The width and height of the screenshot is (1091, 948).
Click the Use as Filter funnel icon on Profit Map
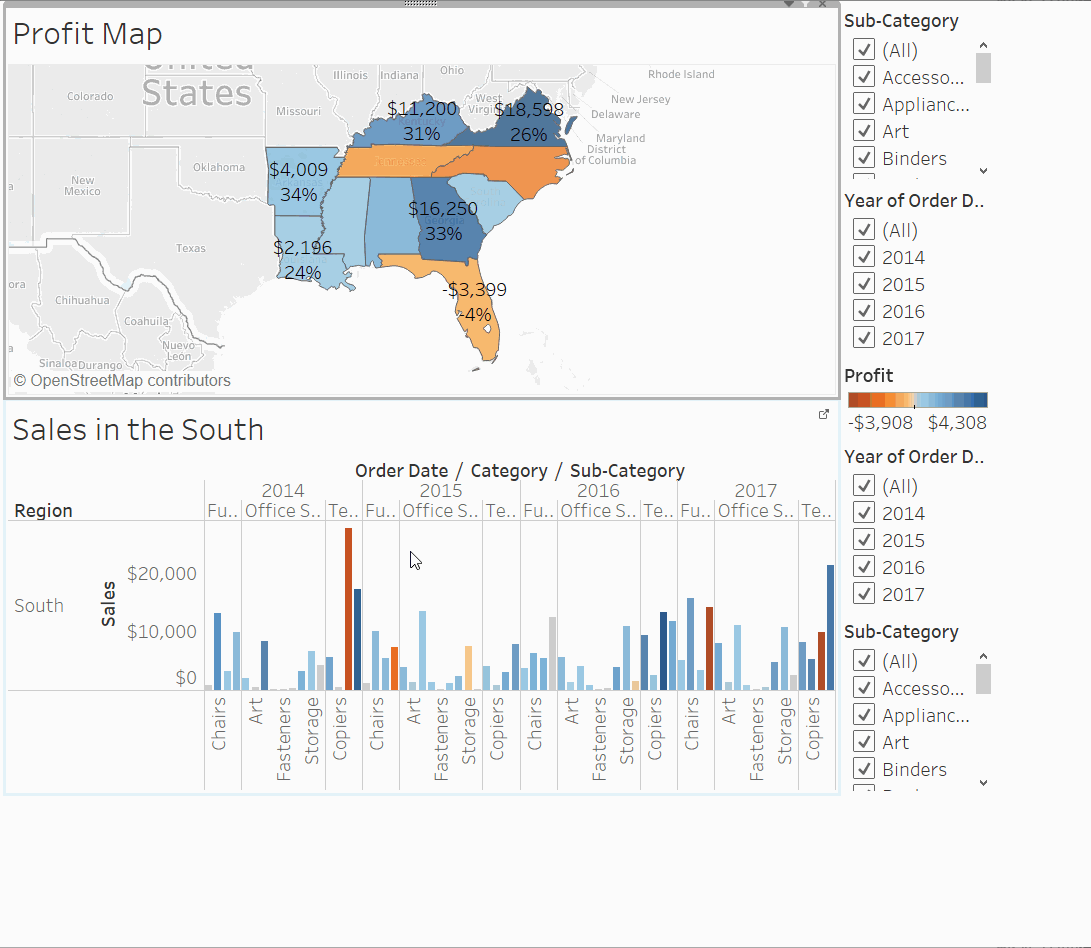(x=806, y=4)
